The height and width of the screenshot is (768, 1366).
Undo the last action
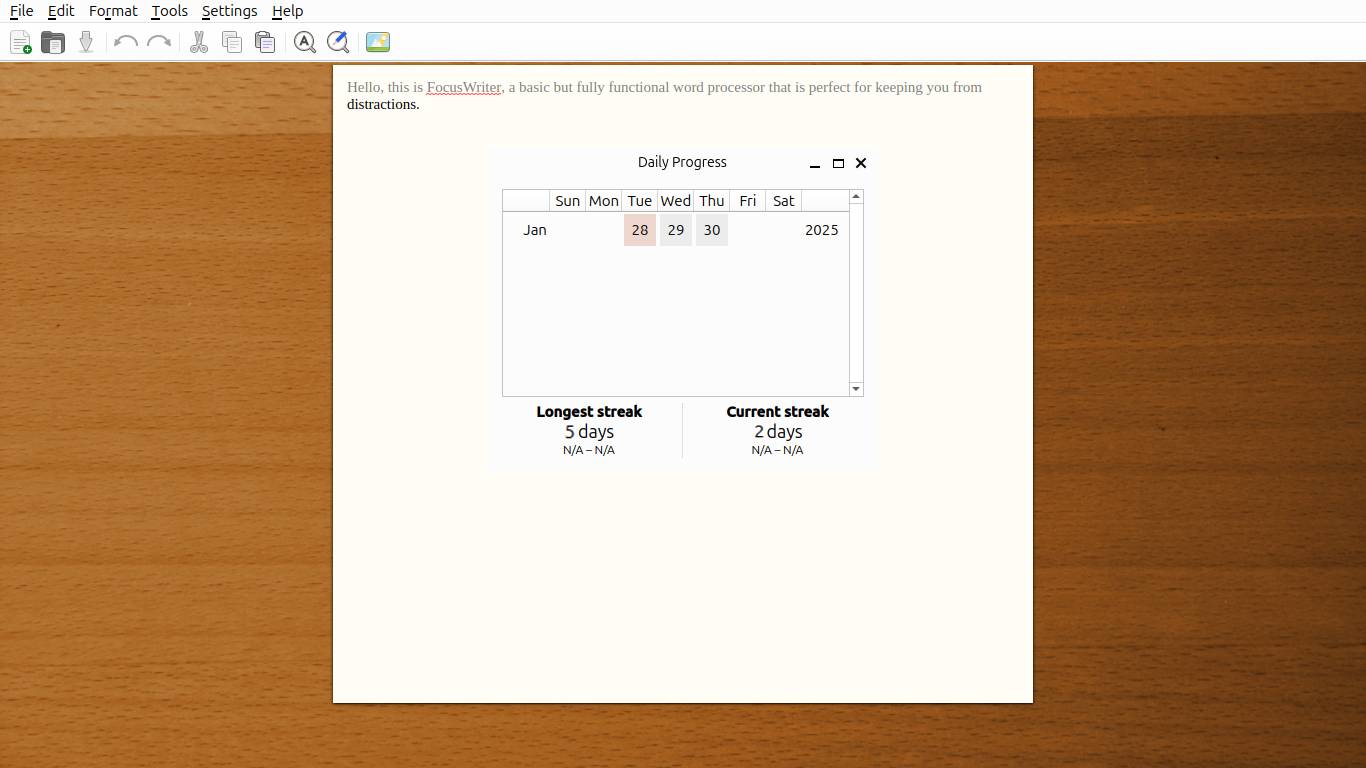pyautogui.click(x=125, y=42)
